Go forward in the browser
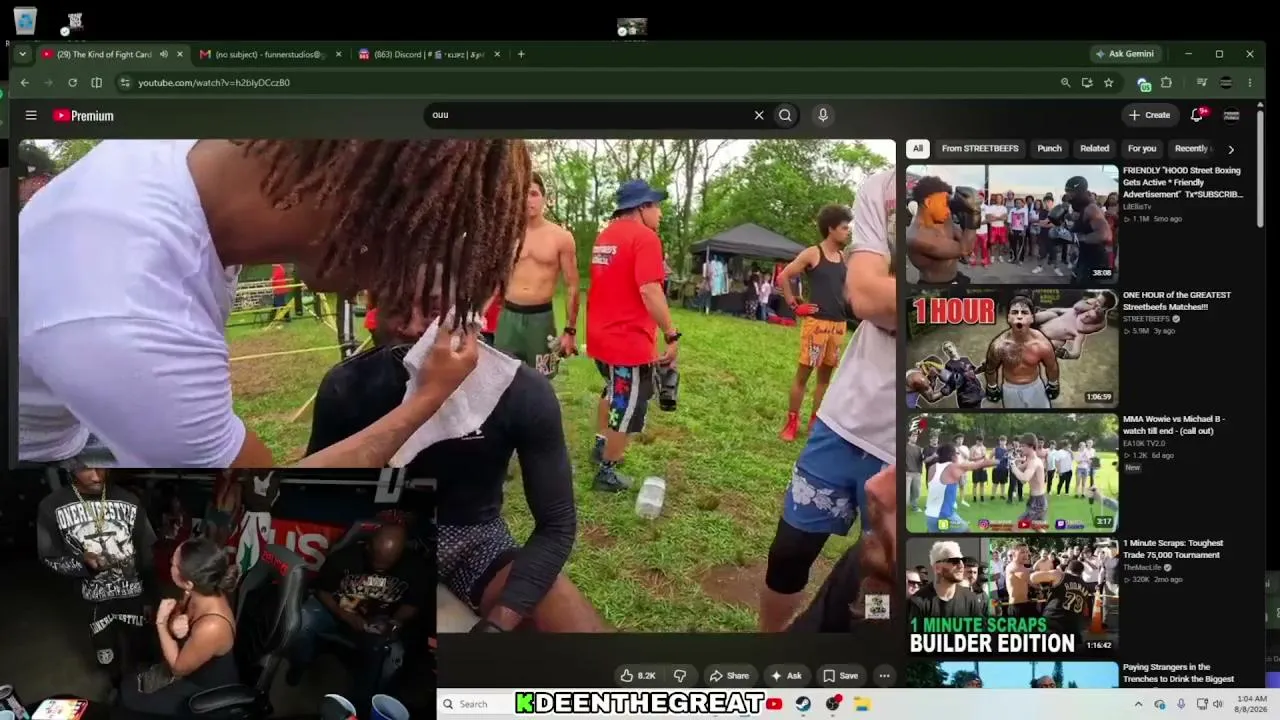This screenshot has width=1280, height=720. tap(48, 83)
